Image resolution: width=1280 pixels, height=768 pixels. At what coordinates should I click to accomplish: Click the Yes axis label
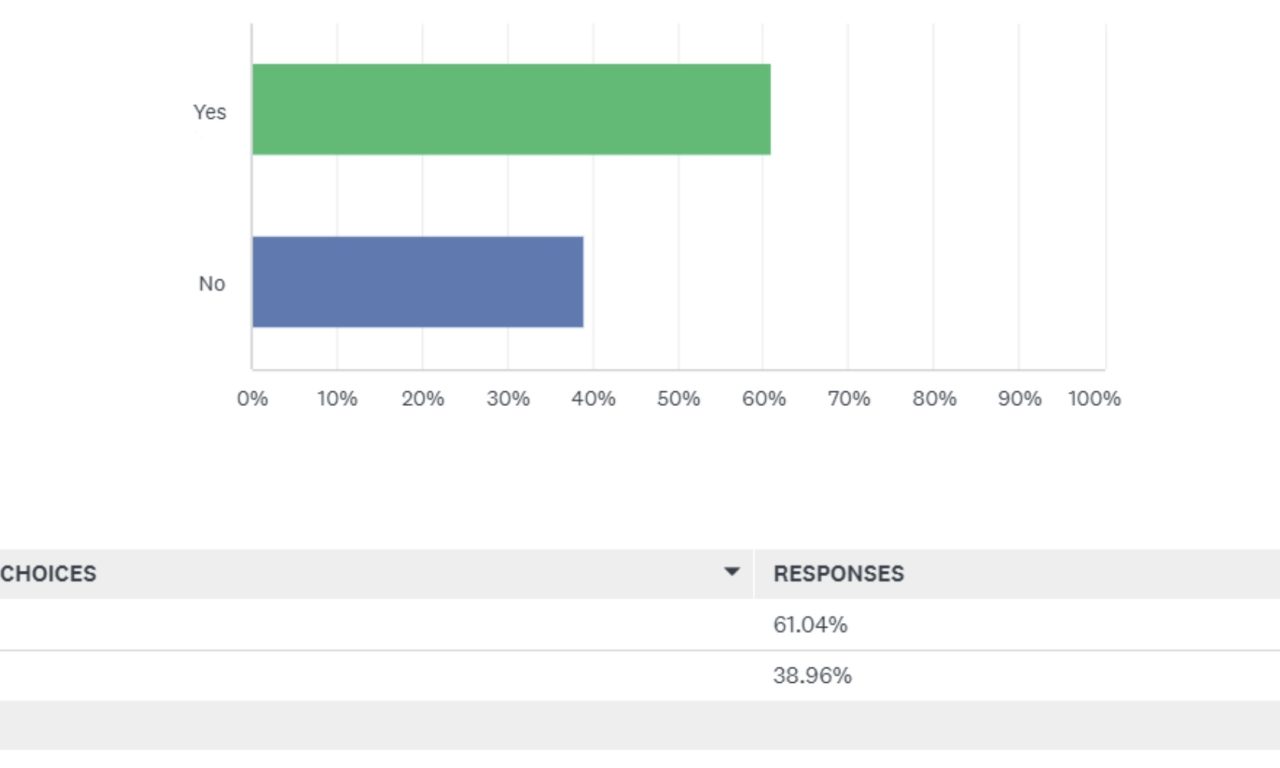(210, 112)
